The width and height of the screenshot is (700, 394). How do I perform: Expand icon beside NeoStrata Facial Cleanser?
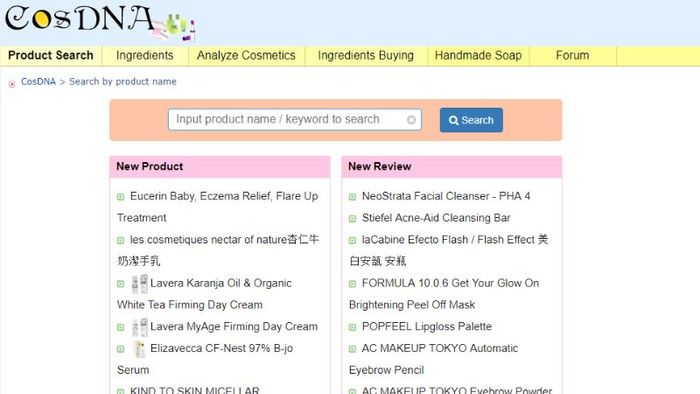tap(352, 197)
